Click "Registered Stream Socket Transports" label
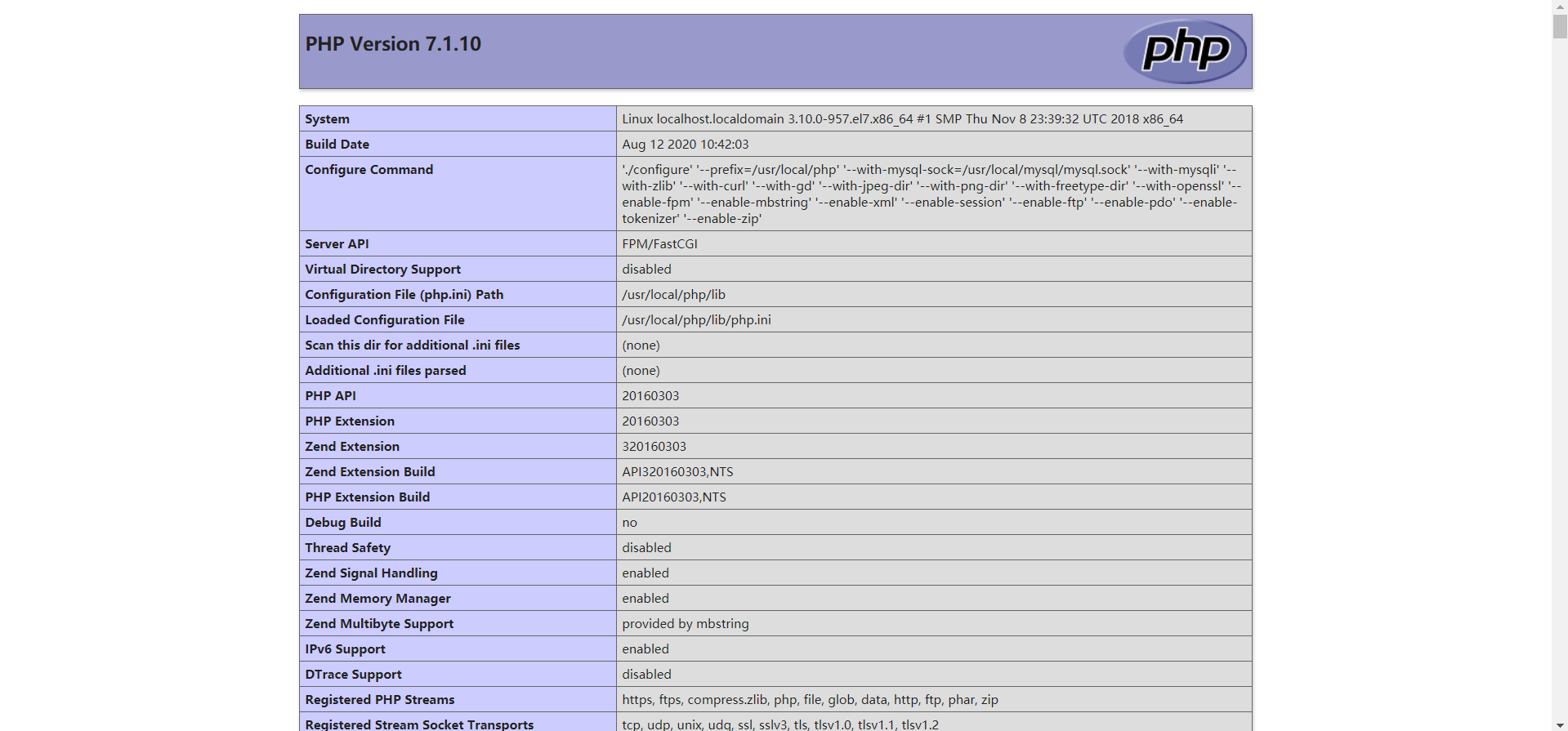 tap(419, 724)
